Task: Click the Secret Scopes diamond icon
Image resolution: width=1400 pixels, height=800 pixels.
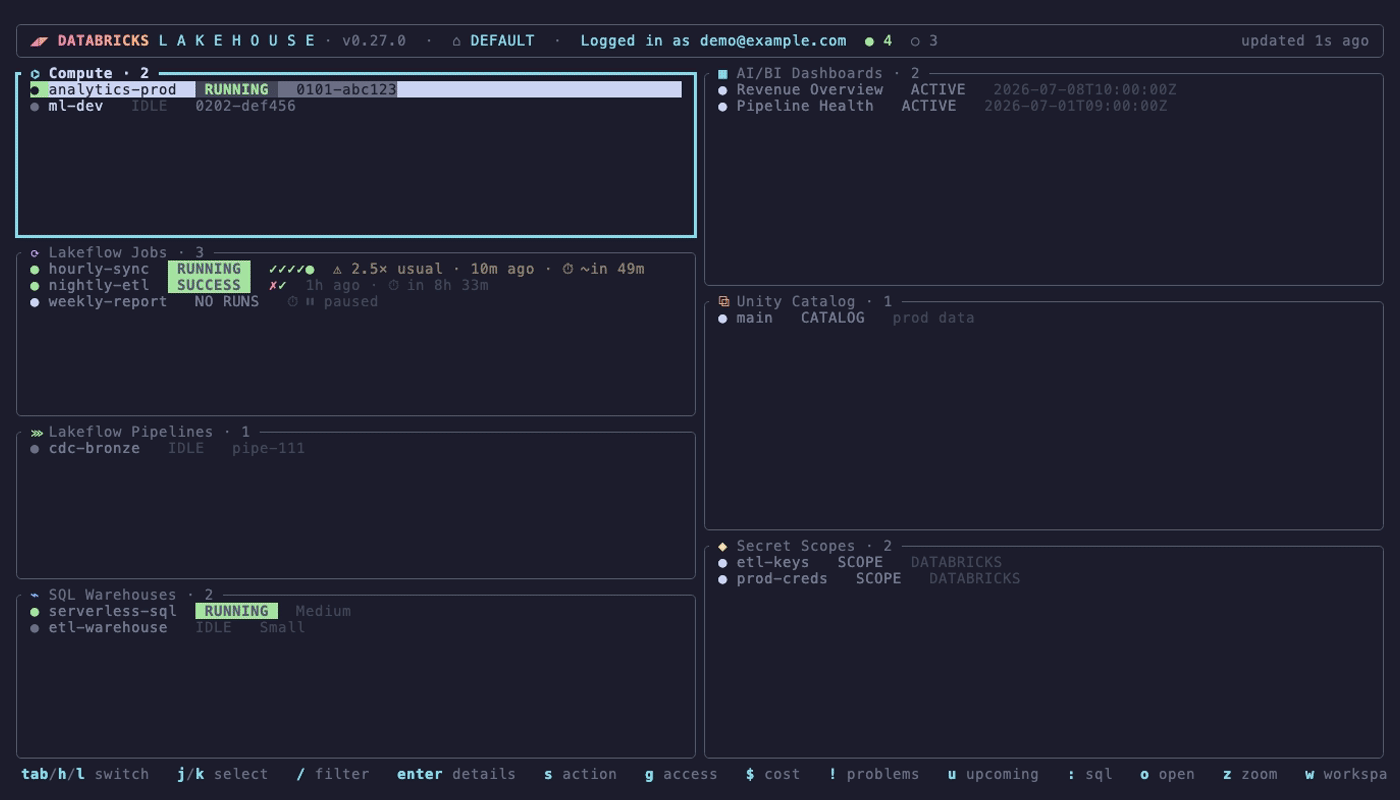Action: pyautogui.click(x=723, y=546)
